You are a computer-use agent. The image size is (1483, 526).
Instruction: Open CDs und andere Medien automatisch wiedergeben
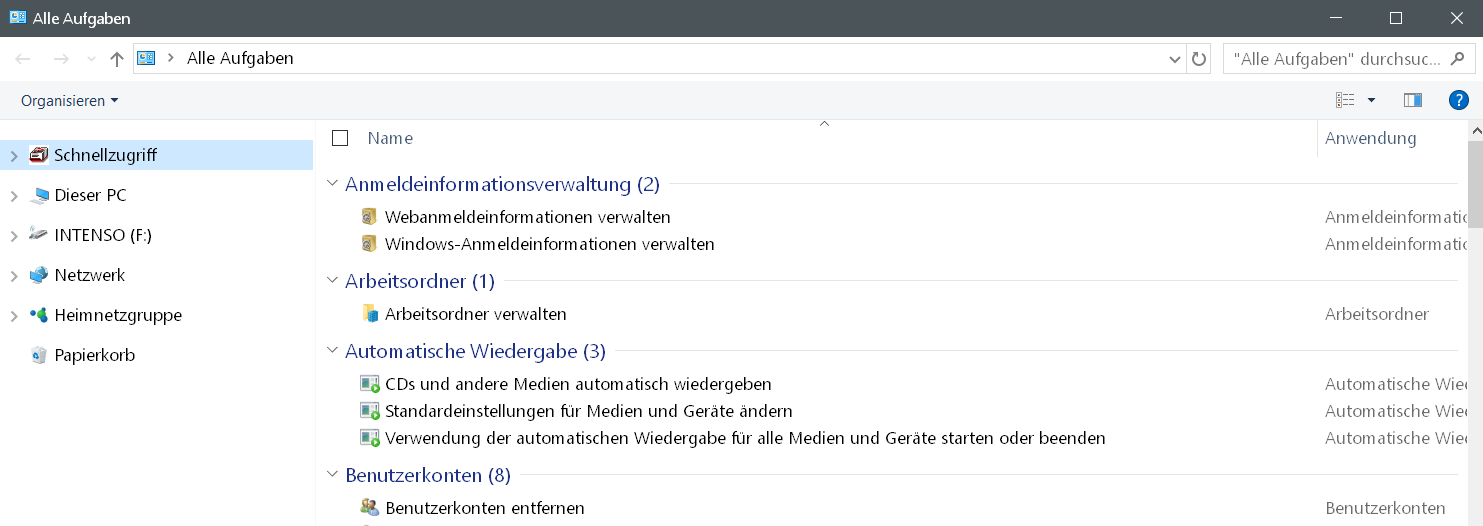(578, 384)
